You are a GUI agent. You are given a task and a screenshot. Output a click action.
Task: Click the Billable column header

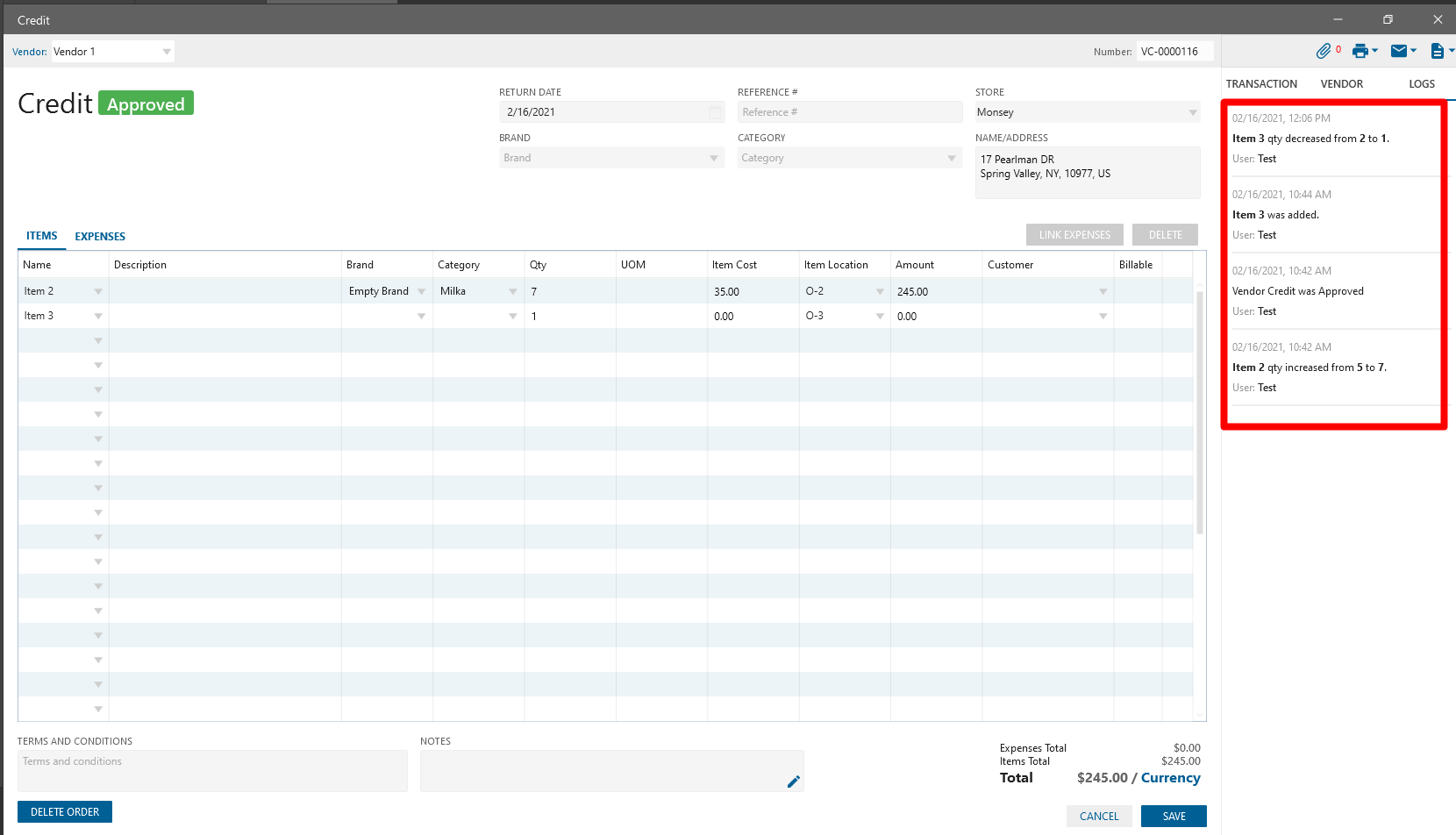click(x=1138, y=265)
